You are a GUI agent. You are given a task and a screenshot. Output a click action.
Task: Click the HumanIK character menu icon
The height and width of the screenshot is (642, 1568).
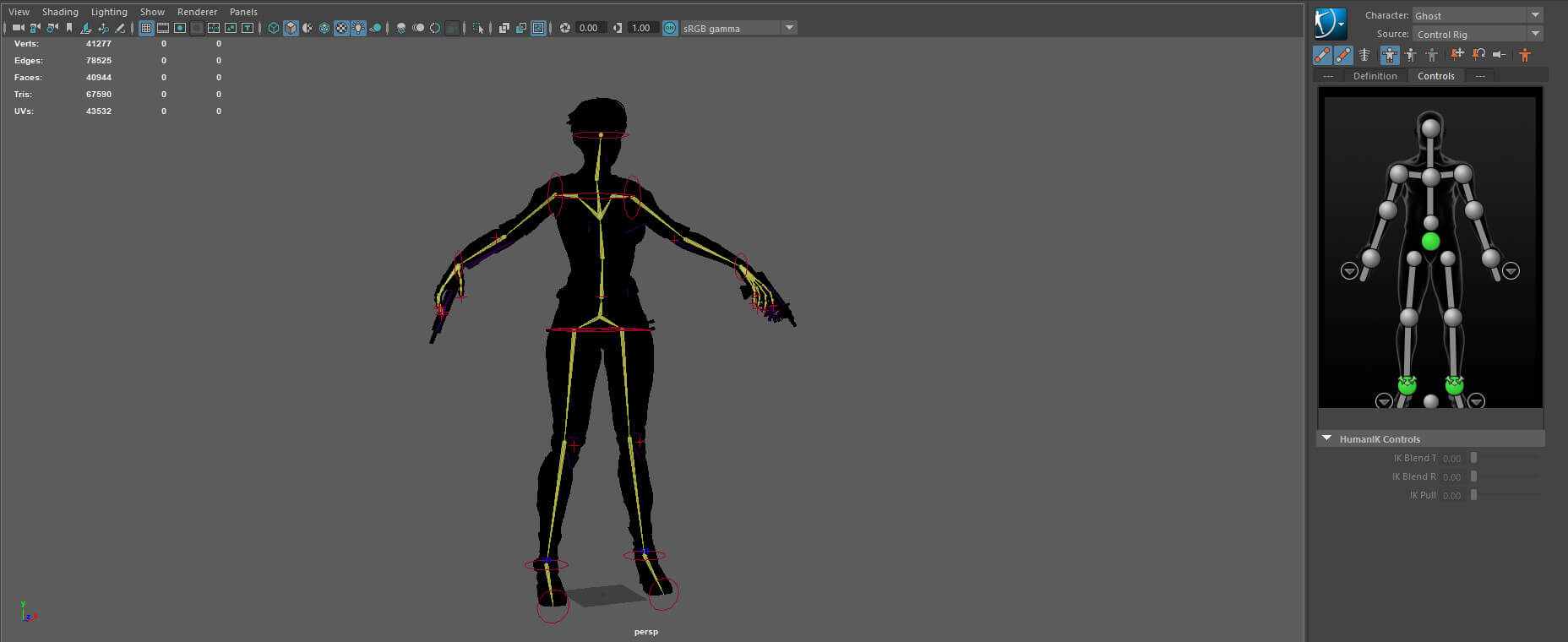click(1330, 24)
